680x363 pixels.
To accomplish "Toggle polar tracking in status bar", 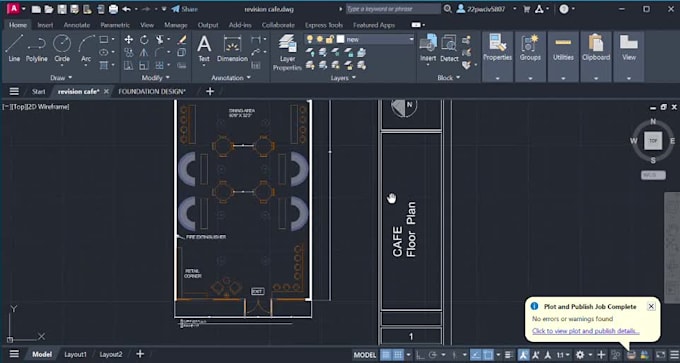I will point(432,355).
